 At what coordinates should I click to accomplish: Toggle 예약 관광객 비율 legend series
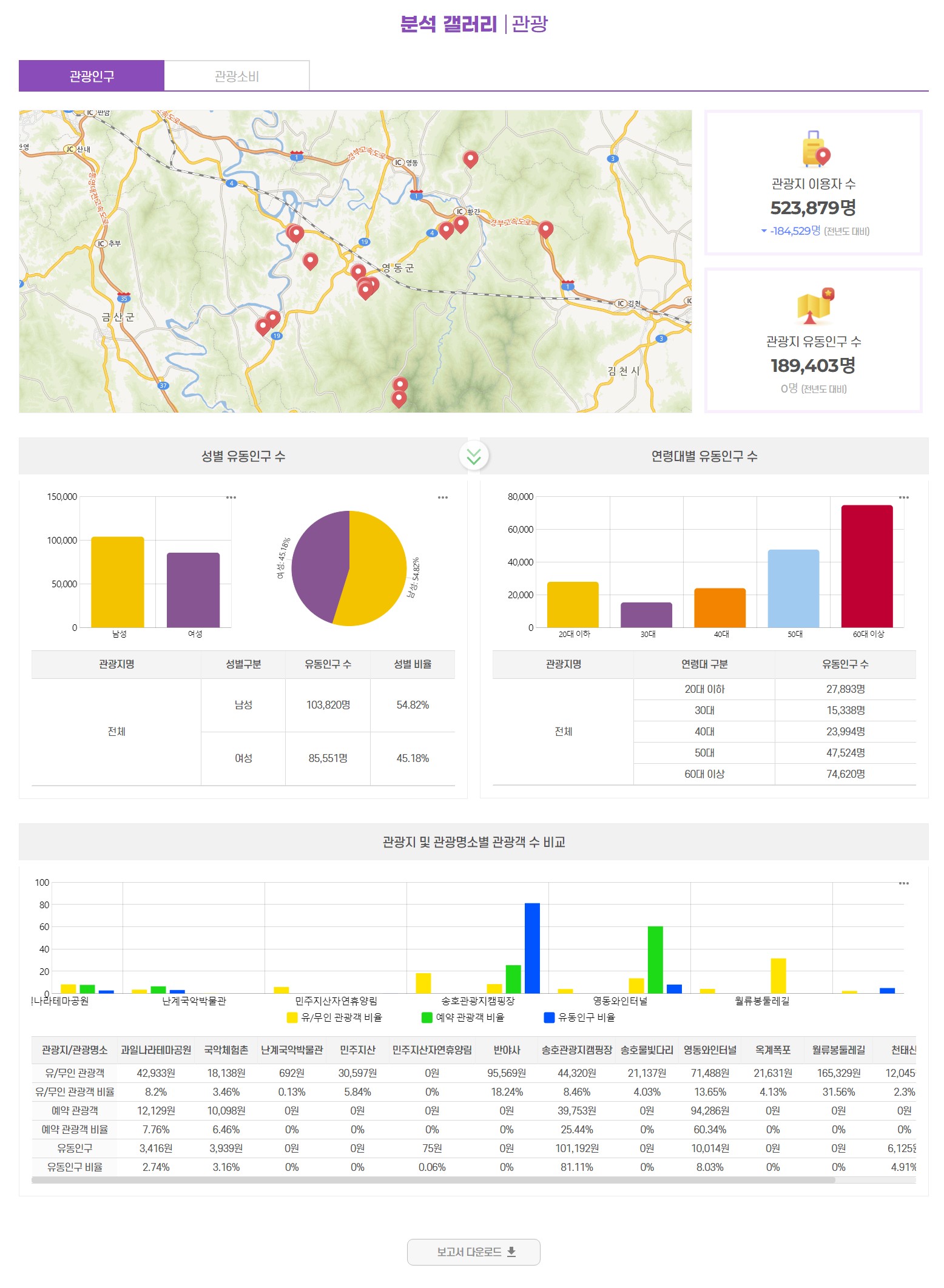463,1017
